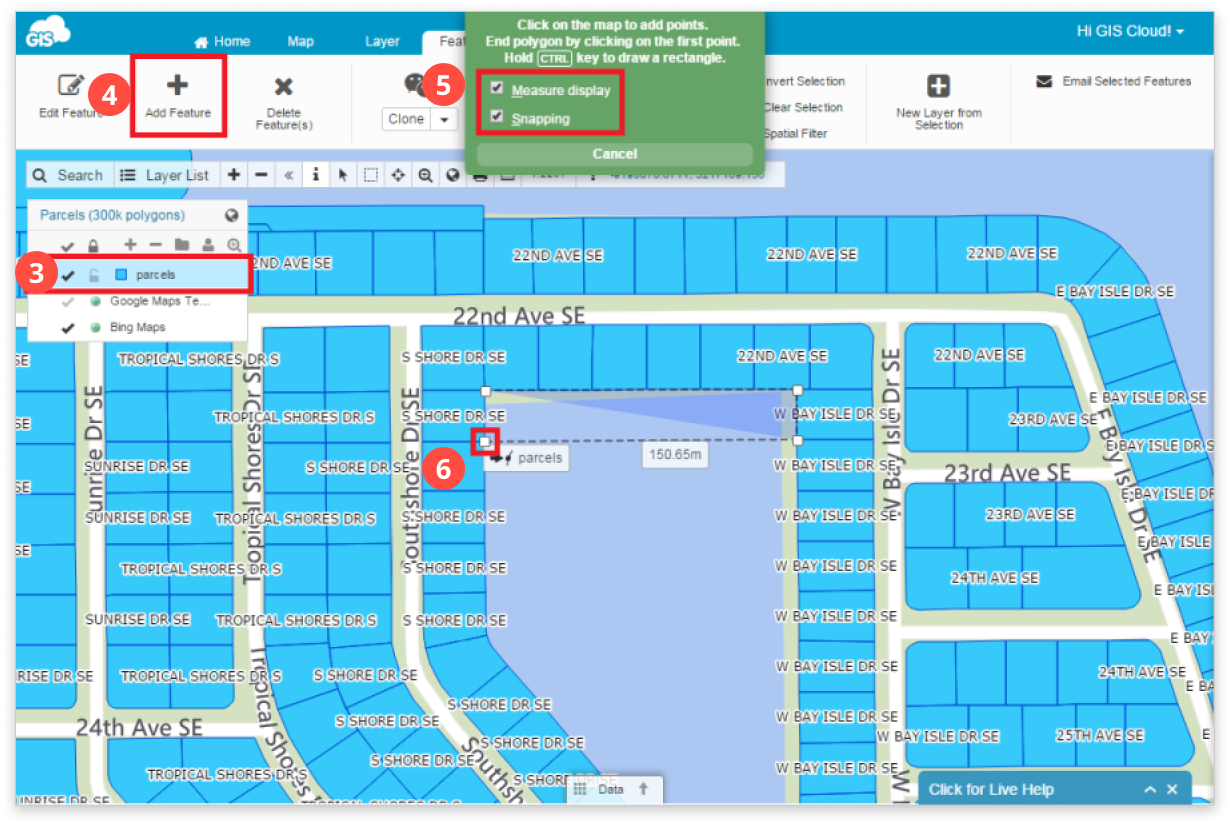This screenshot has height=825, width=1230.
Task: Disable the Measure display checkbox
Action: tap(495, 89)
